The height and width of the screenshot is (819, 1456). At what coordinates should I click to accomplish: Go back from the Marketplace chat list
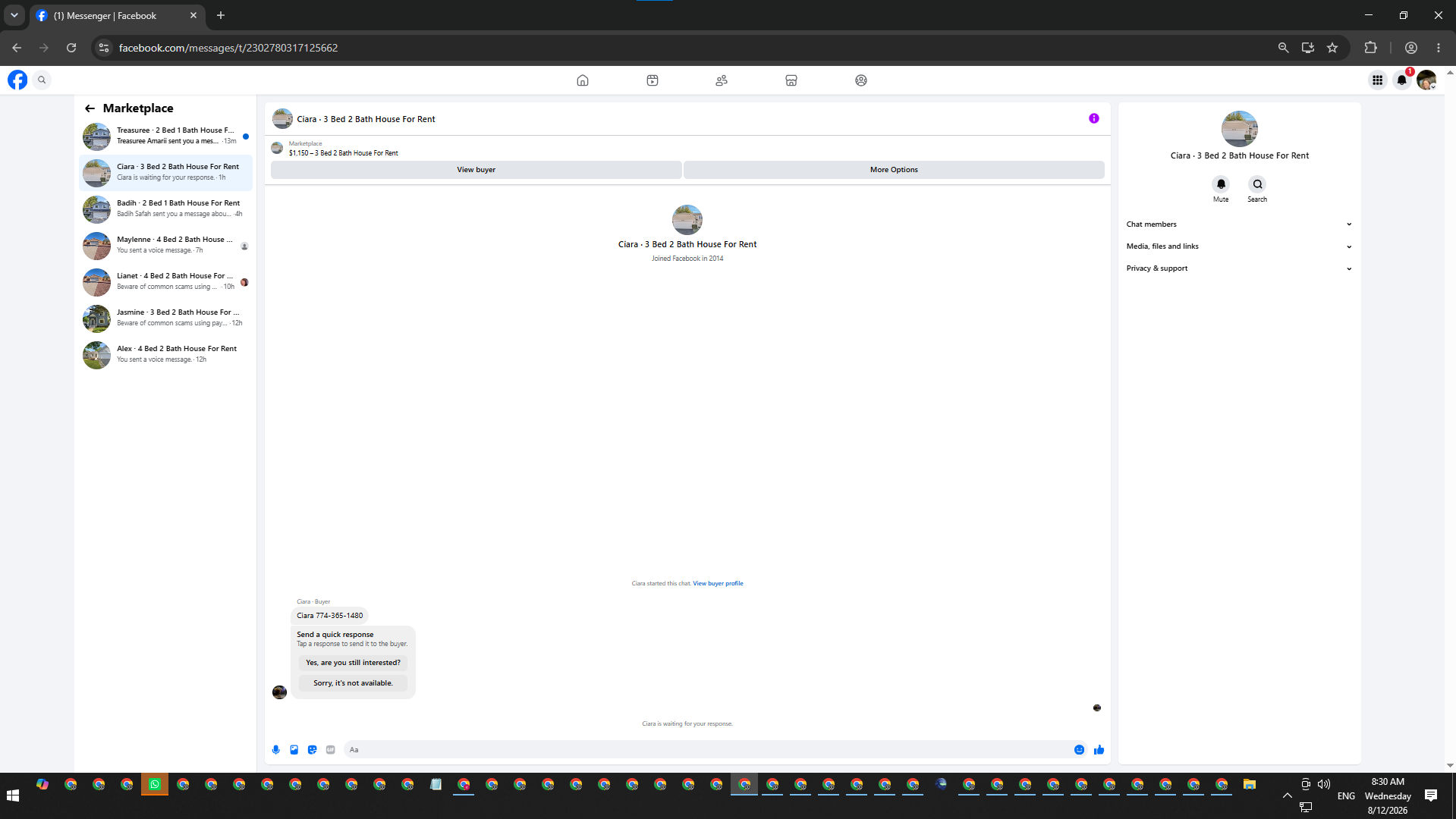90,108
